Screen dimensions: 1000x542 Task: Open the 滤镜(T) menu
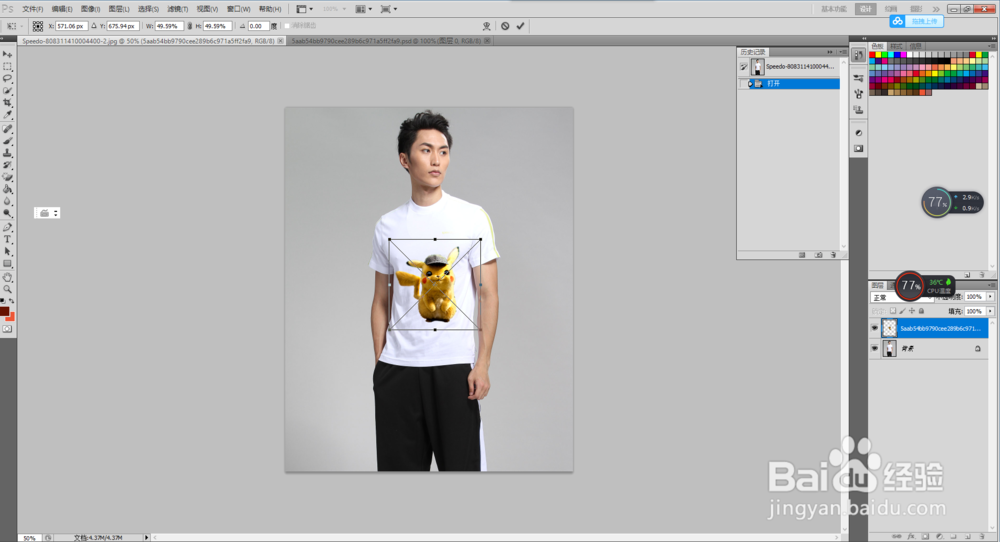(x=177, y=9)
